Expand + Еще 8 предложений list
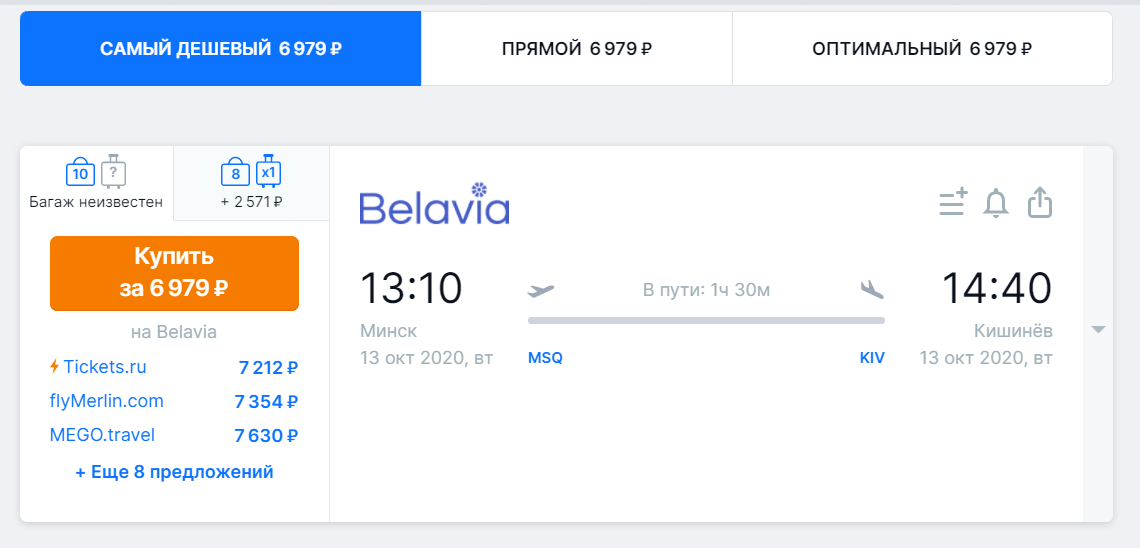Image resolution: width=1140 pixels, height=548 pixels. [174, 472]
